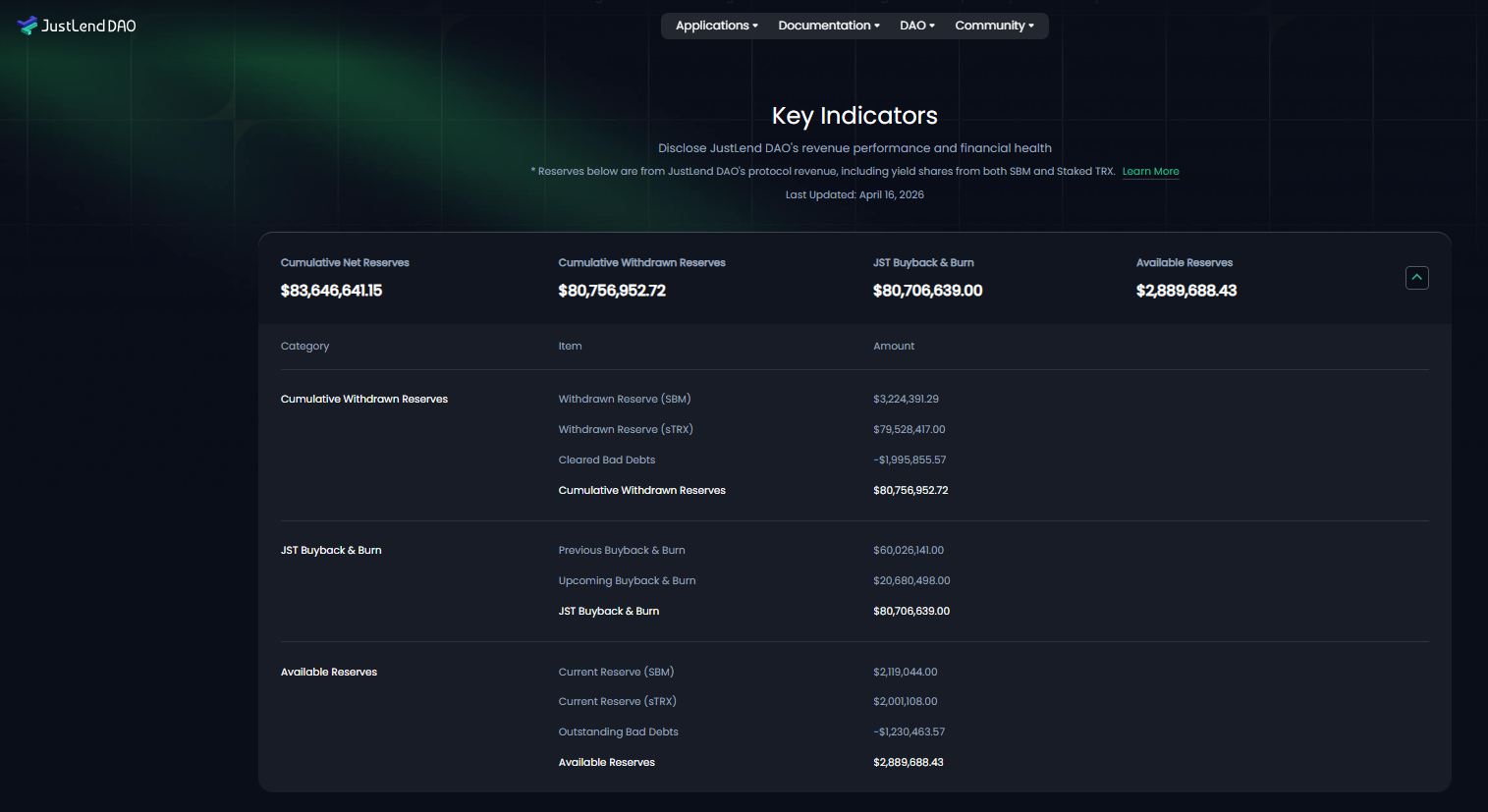
Task: Open the DAO navigation menu
Action: pyautogui.click(x=916, y=26)
